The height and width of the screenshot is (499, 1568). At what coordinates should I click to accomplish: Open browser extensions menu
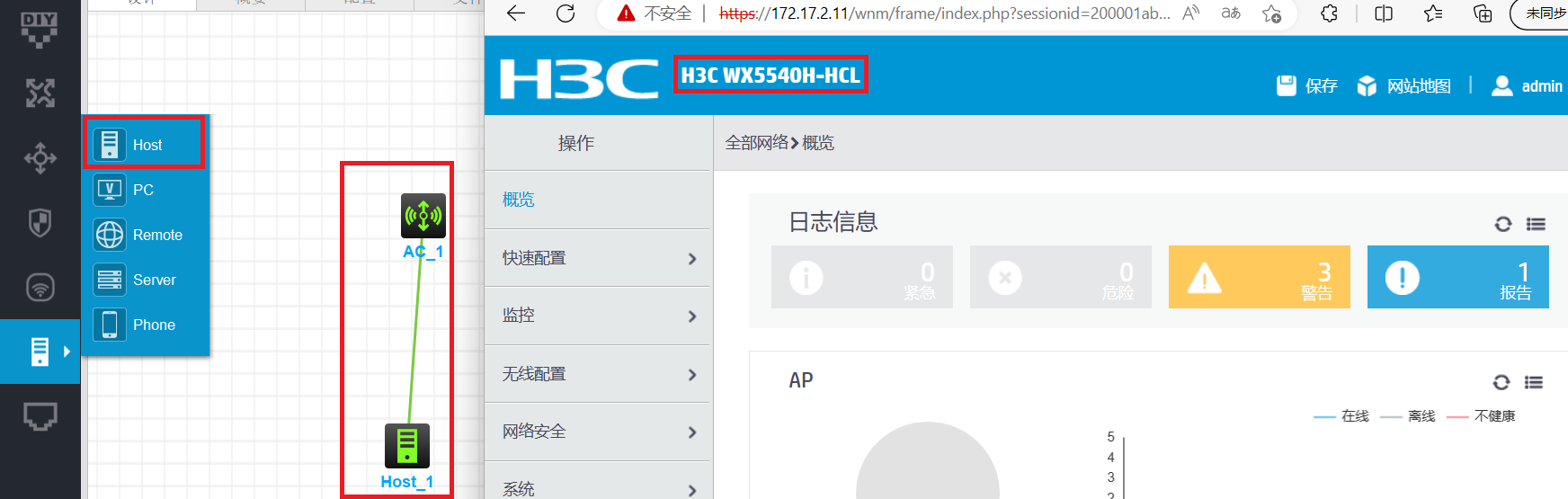pos(1329,13)
